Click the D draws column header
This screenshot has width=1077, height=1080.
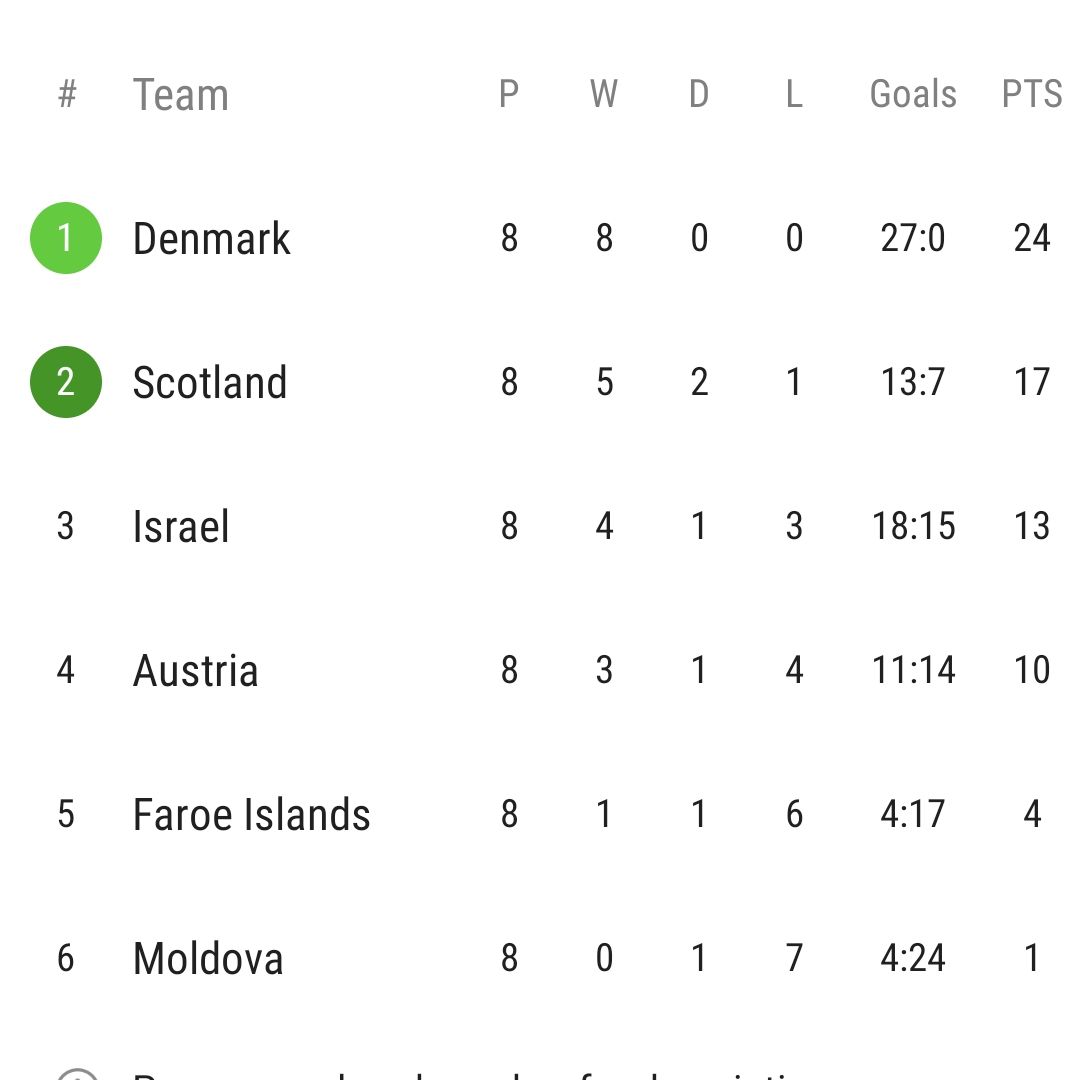[699, 94]
